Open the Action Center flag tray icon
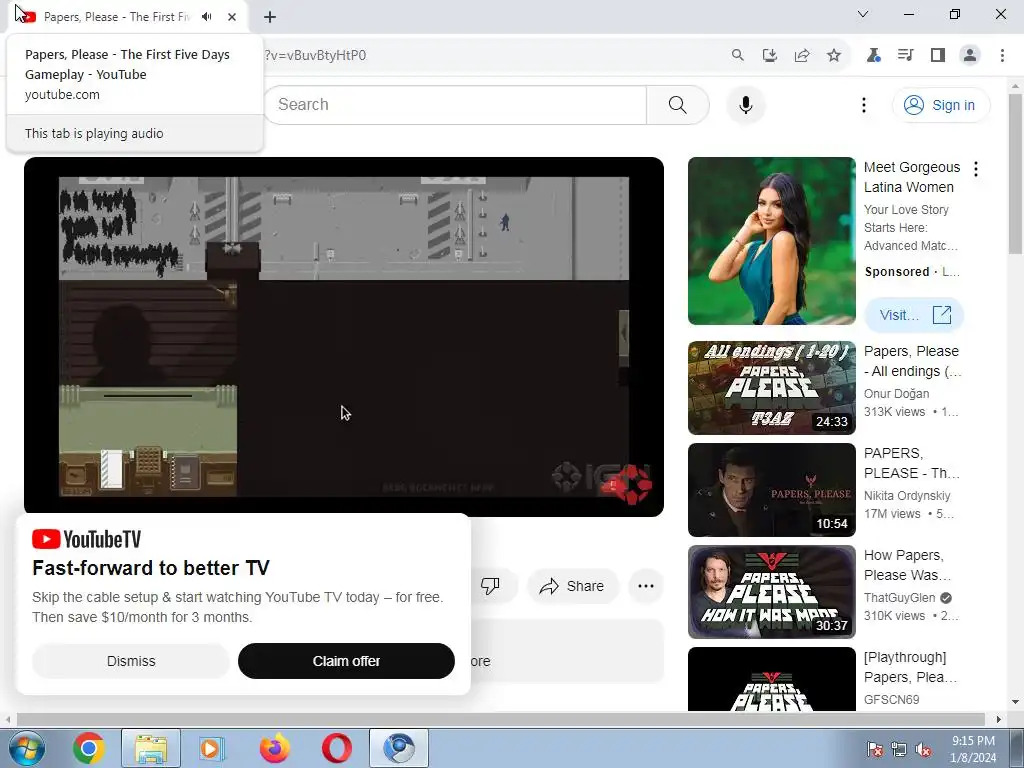Image resolution: width=1024 pixels, height=768 pixels. click(874, 749)
